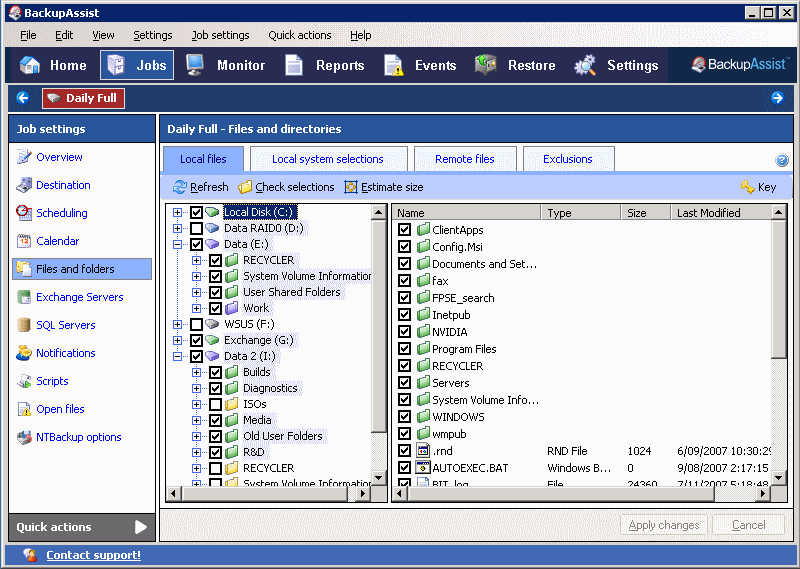Open the File menu

28,35
